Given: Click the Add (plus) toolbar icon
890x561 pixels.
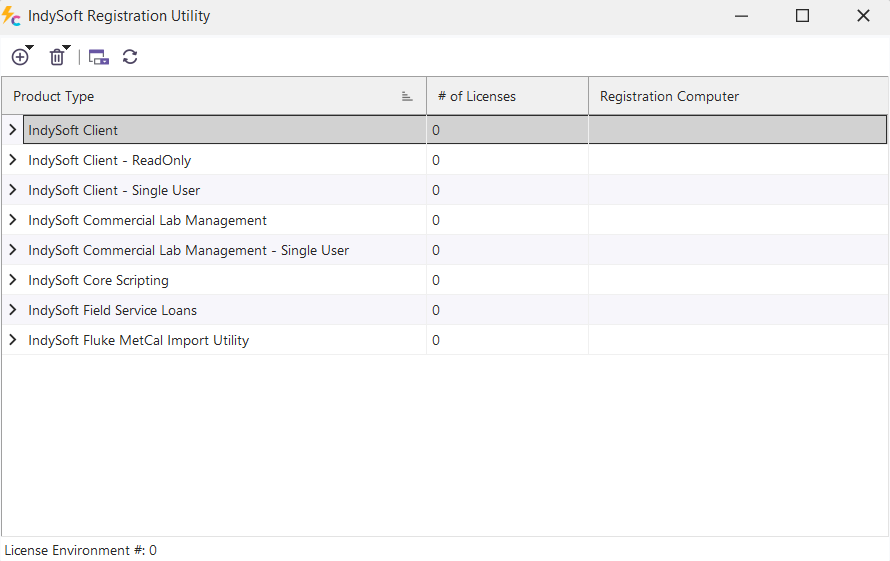Looking at the screenshot, I should 19,57.
